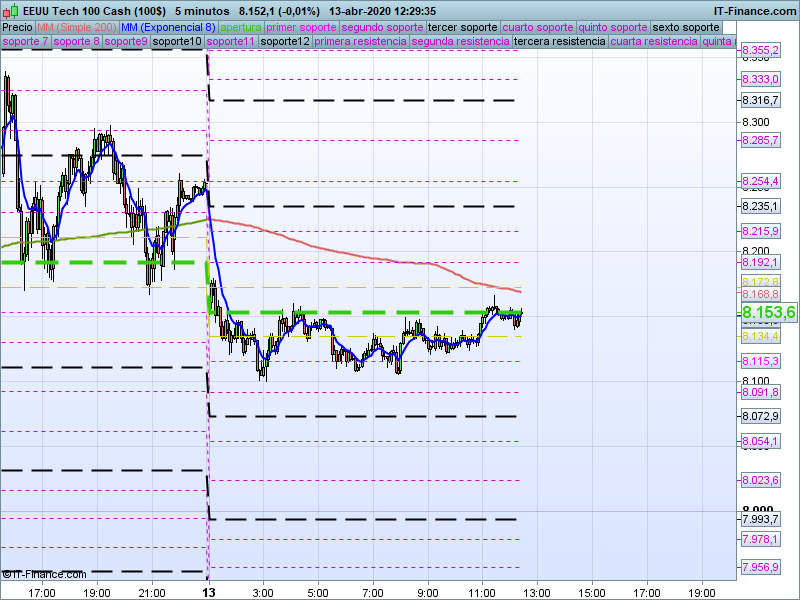Click the ©IT-Finance.com watermark at bottom left

[44, 574]
